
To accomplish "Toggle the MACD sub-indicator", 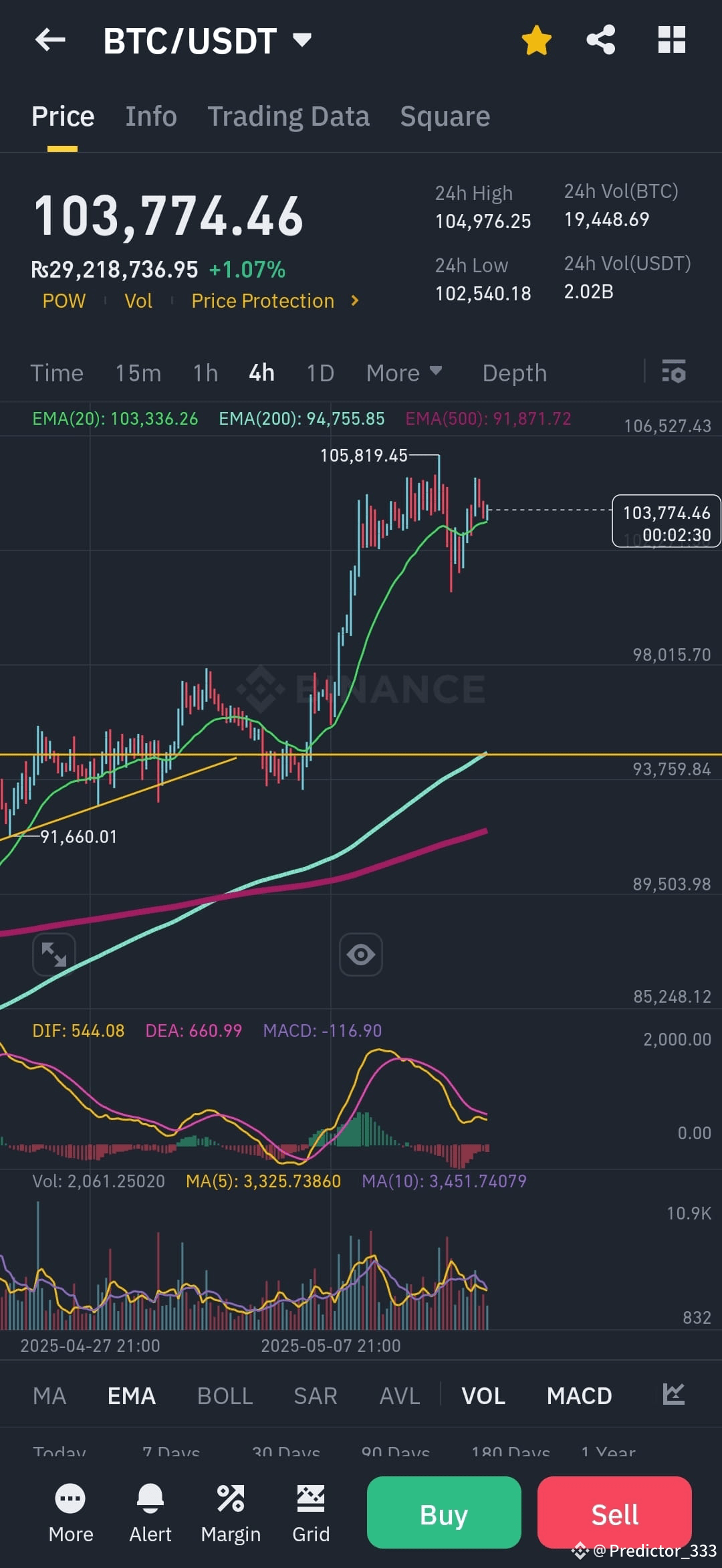I will pos(580,1396).
